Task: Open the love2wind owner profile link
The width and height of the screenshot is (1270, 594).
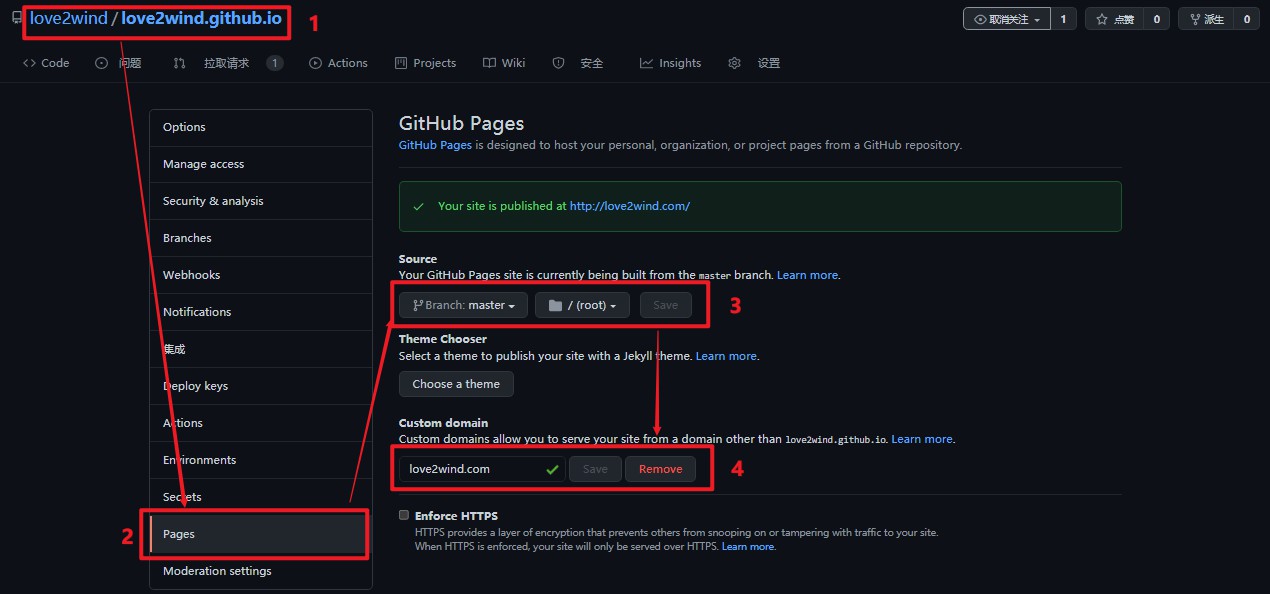Action: (68, 19)
